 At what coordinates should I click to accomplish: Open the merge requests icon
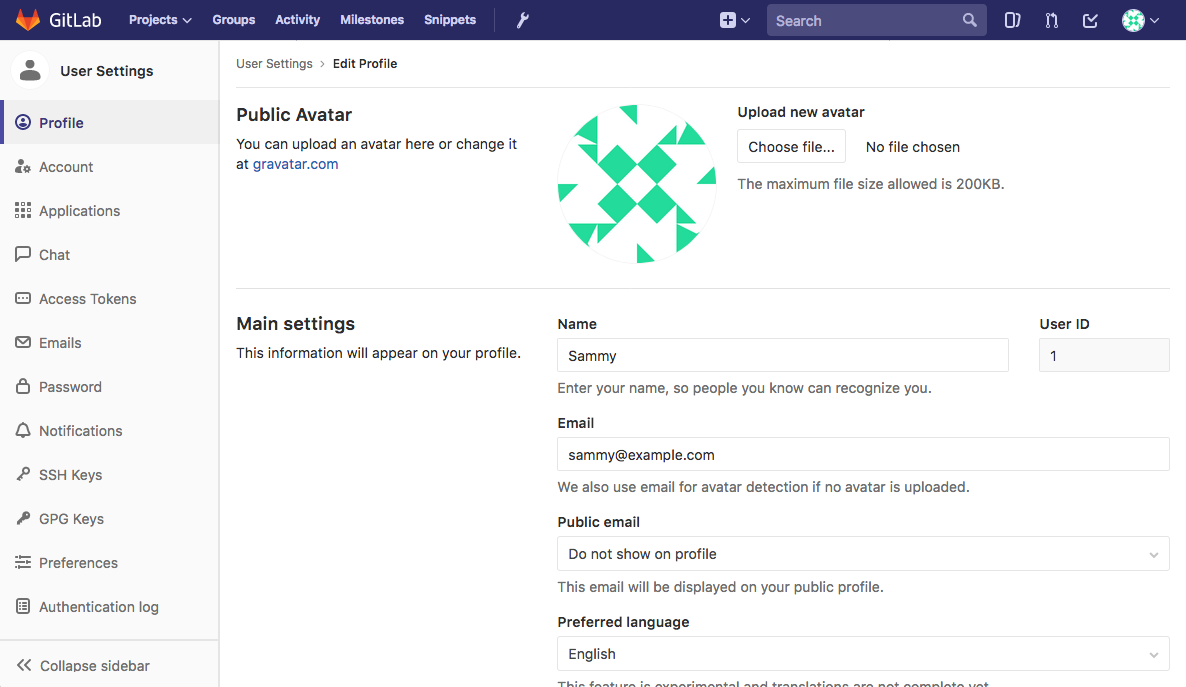[1051, 19]
